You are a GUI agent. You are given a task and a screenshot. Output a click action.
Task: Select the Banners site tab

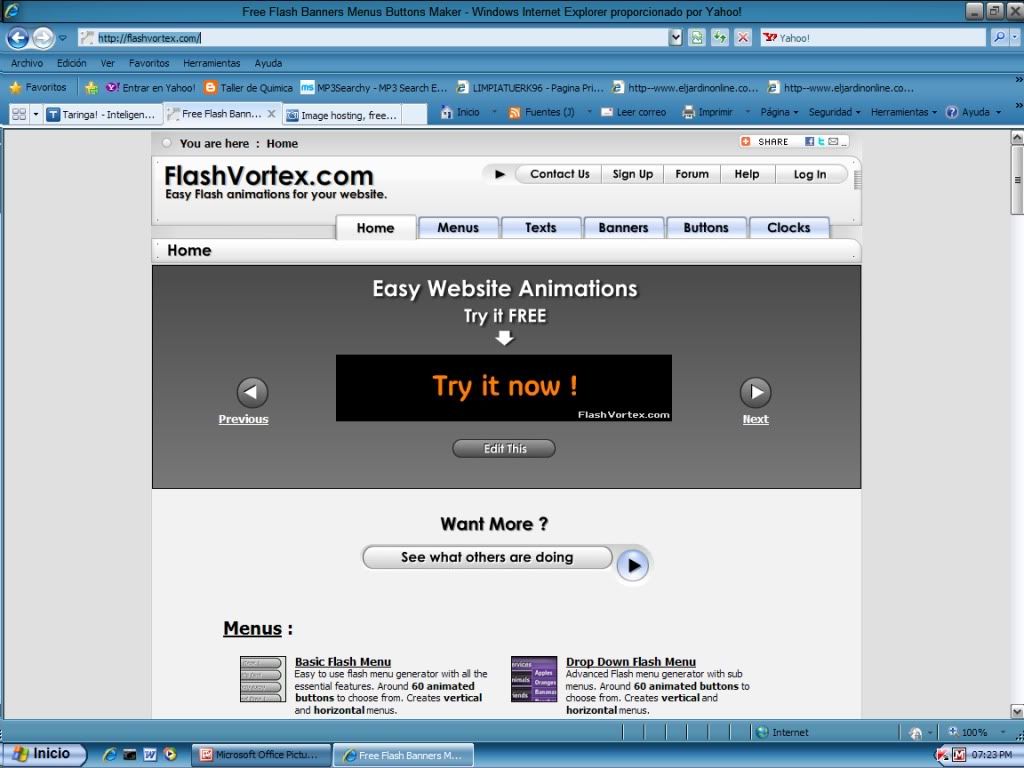(624, 228)
